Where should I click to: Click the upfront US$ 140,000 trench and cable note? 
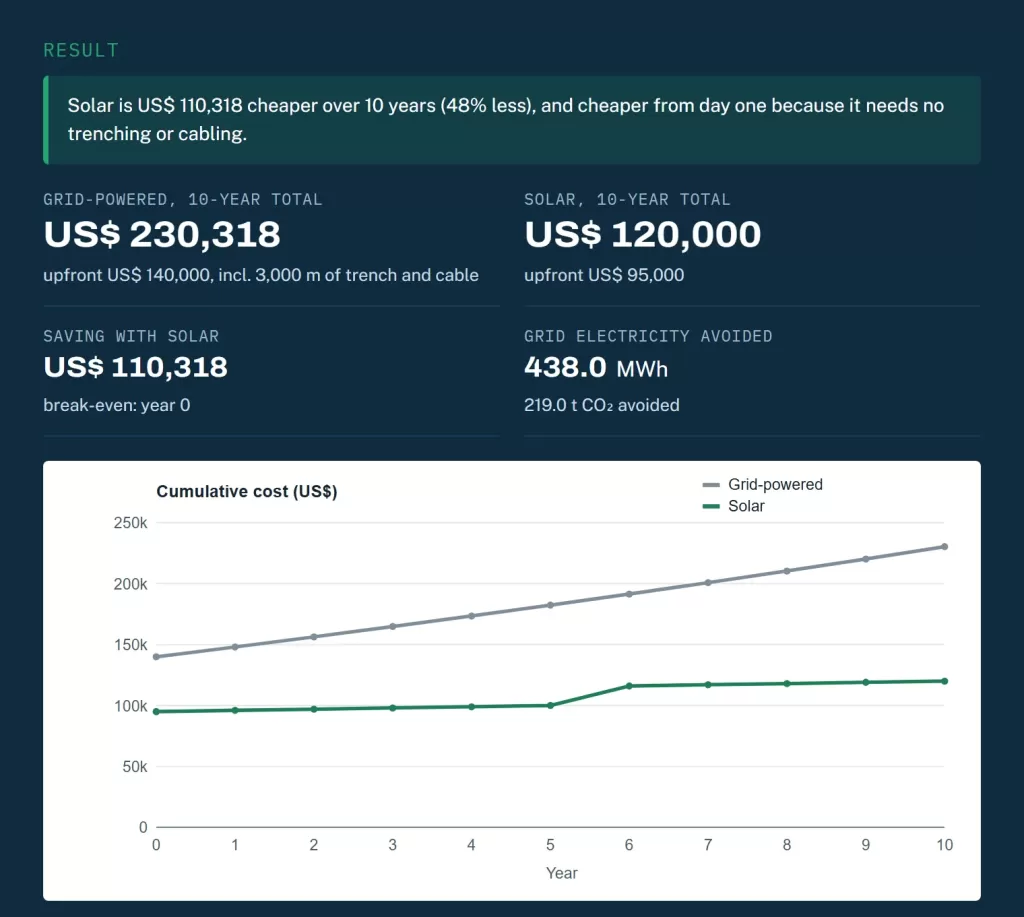(x=261, y=275)
